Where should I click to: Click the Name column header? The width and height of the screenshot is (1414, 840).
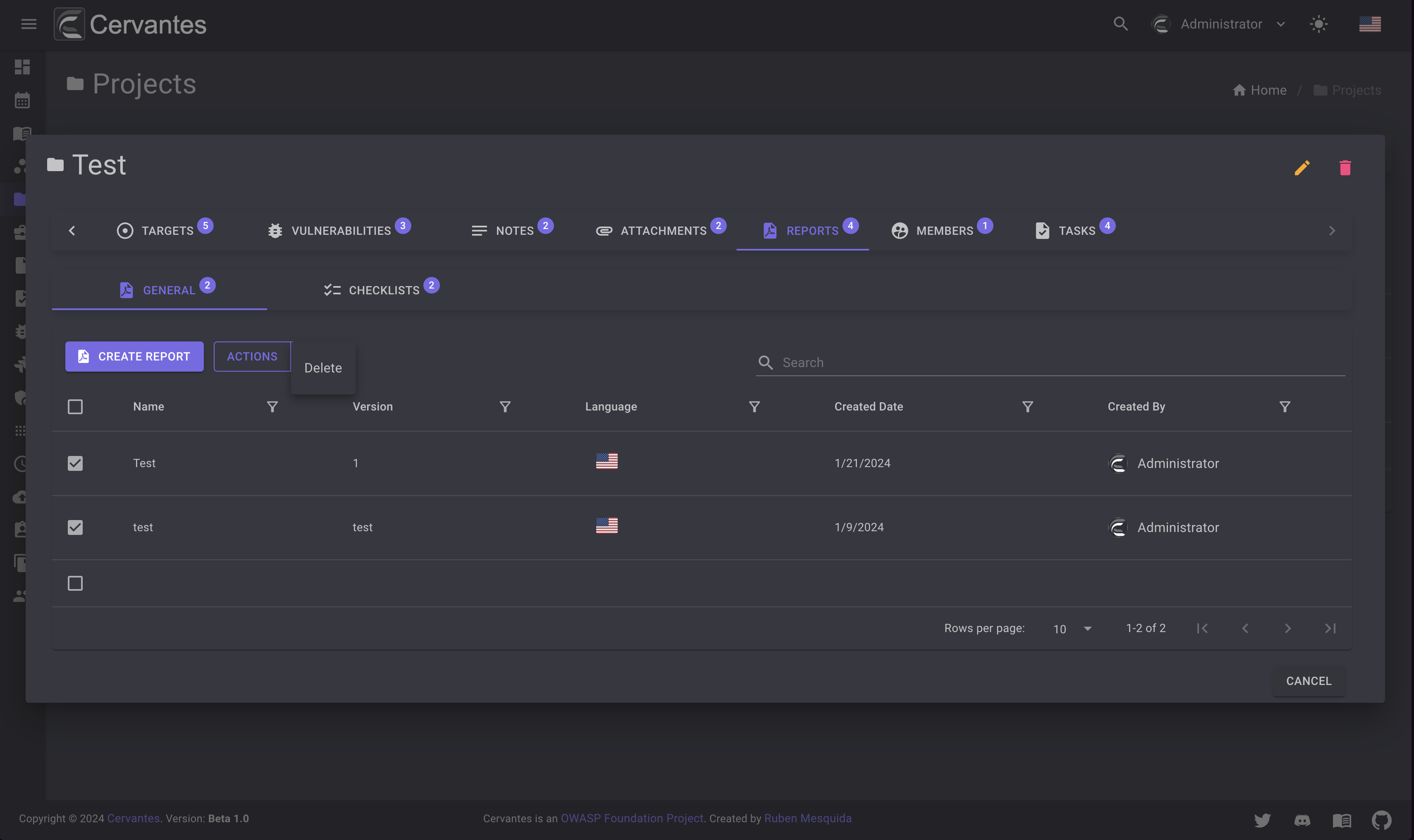pyautogui.click(x=148, y=406)
